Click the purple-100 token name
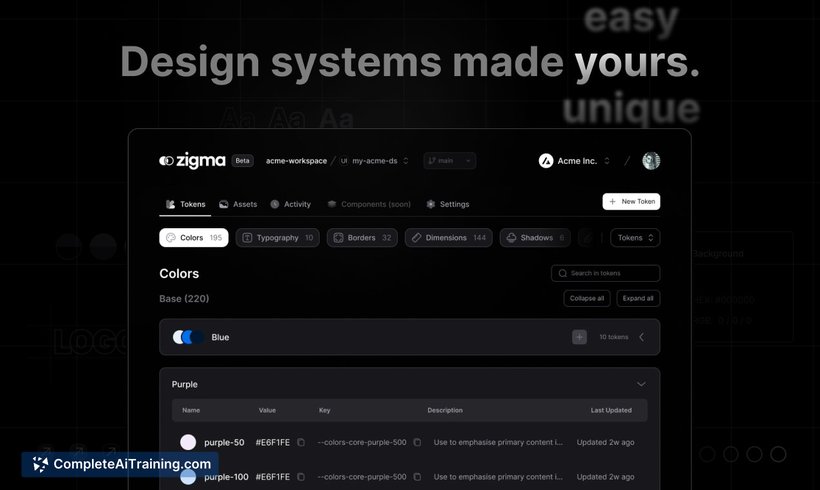820x490 pixels. [x=226, y=477]
